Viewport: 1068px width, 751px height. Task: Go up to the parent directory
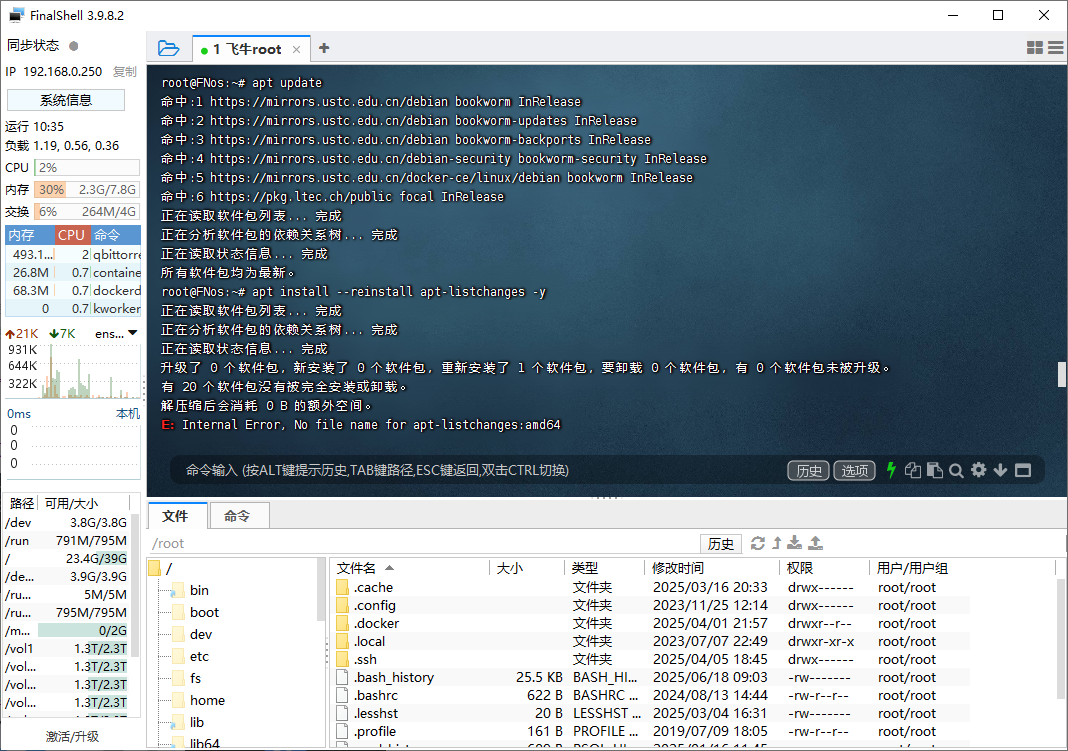pyautogui.click(x=776, y=543)
